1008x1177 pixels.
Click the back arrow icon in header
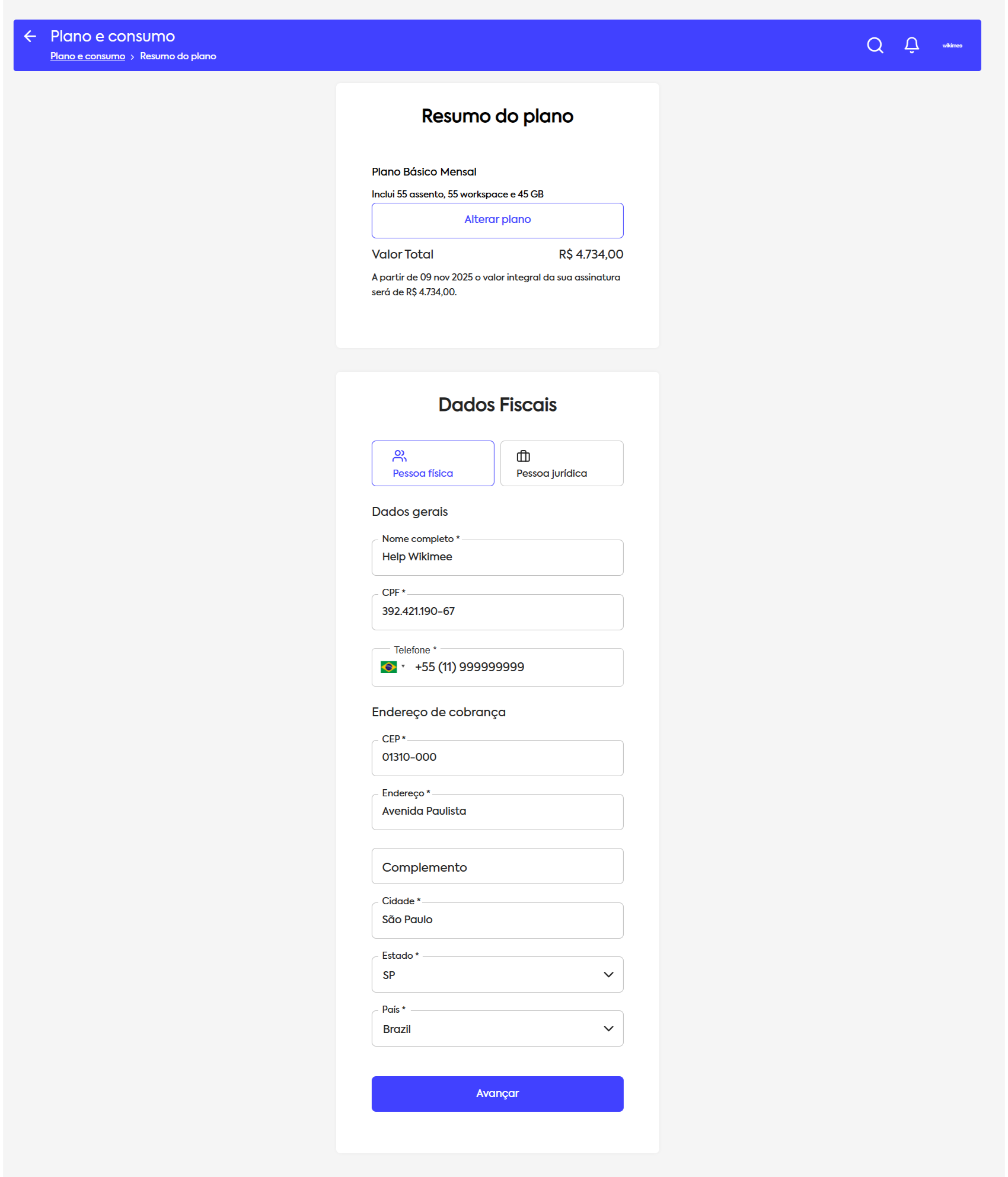coord(30,37)
